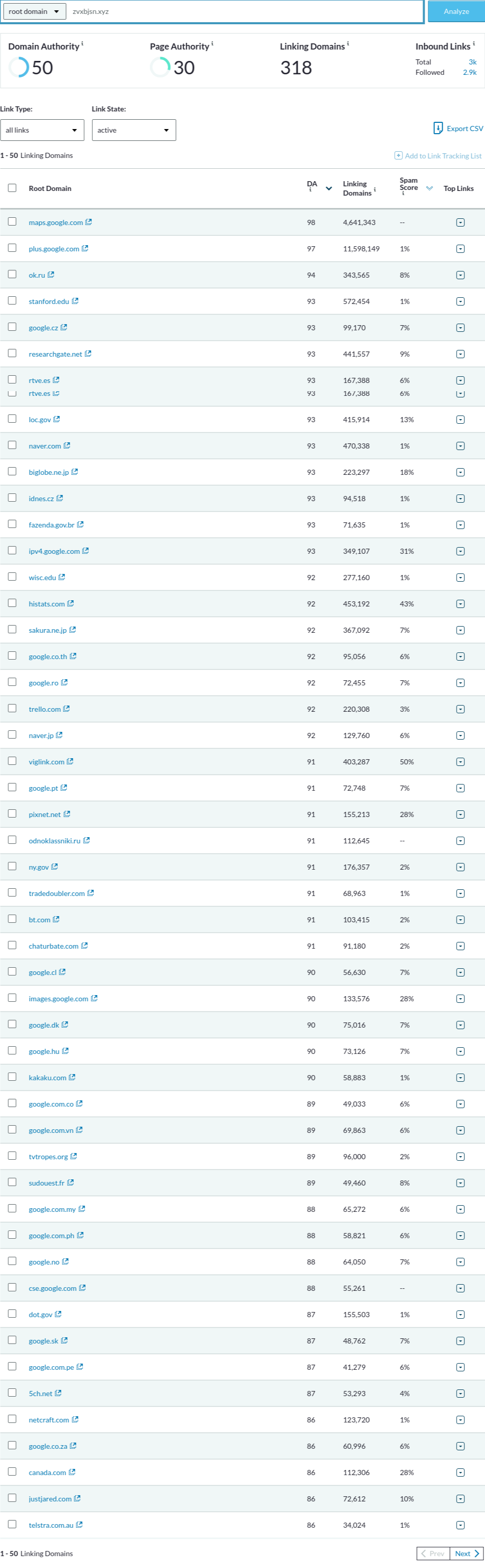The width and height of the screenshot is (485, 1568).
Task: Go to Next page of results
Action: coord(467,1554)
